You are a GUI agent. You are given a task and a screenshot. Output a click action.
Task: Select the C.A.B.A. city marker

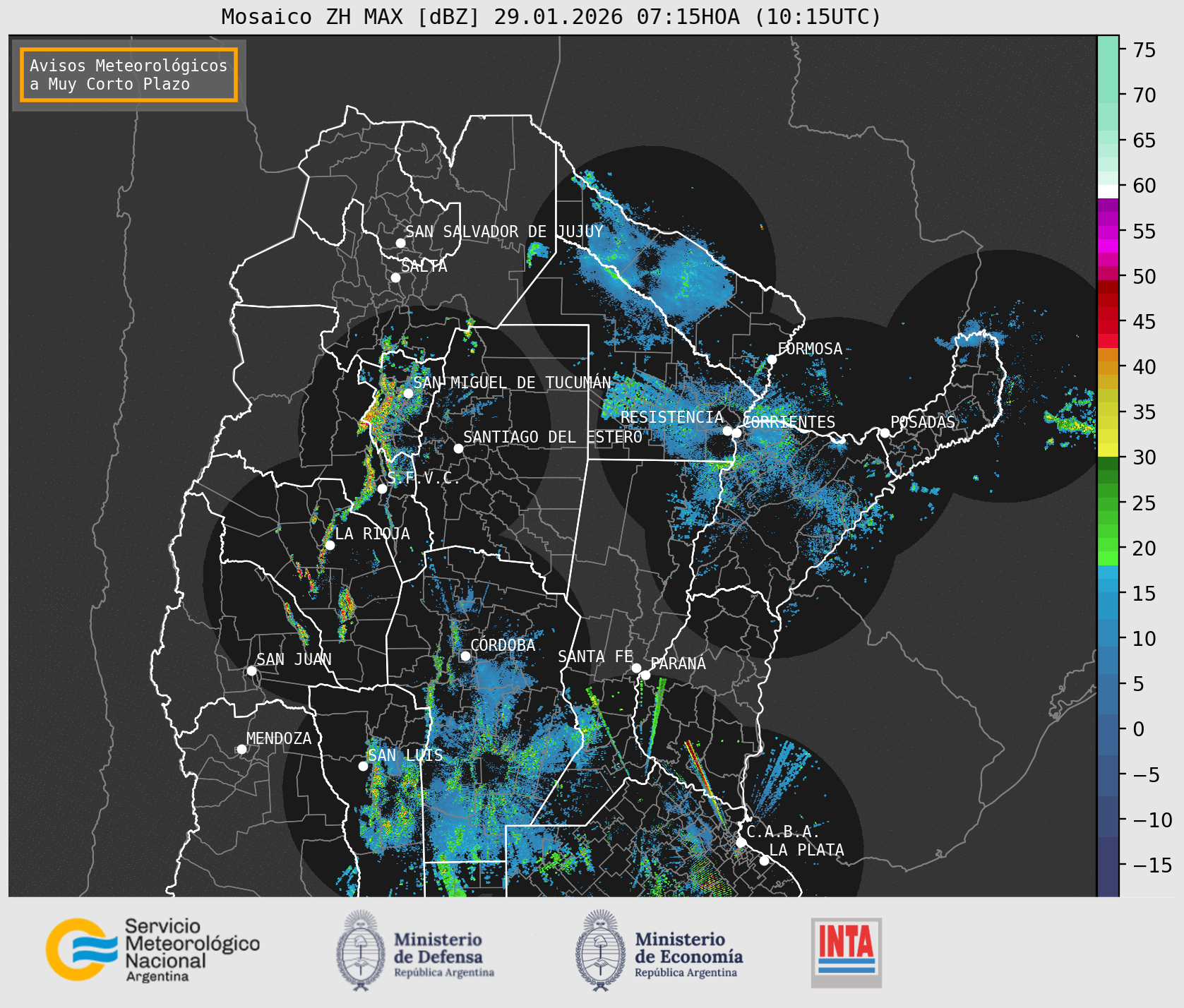741,842
